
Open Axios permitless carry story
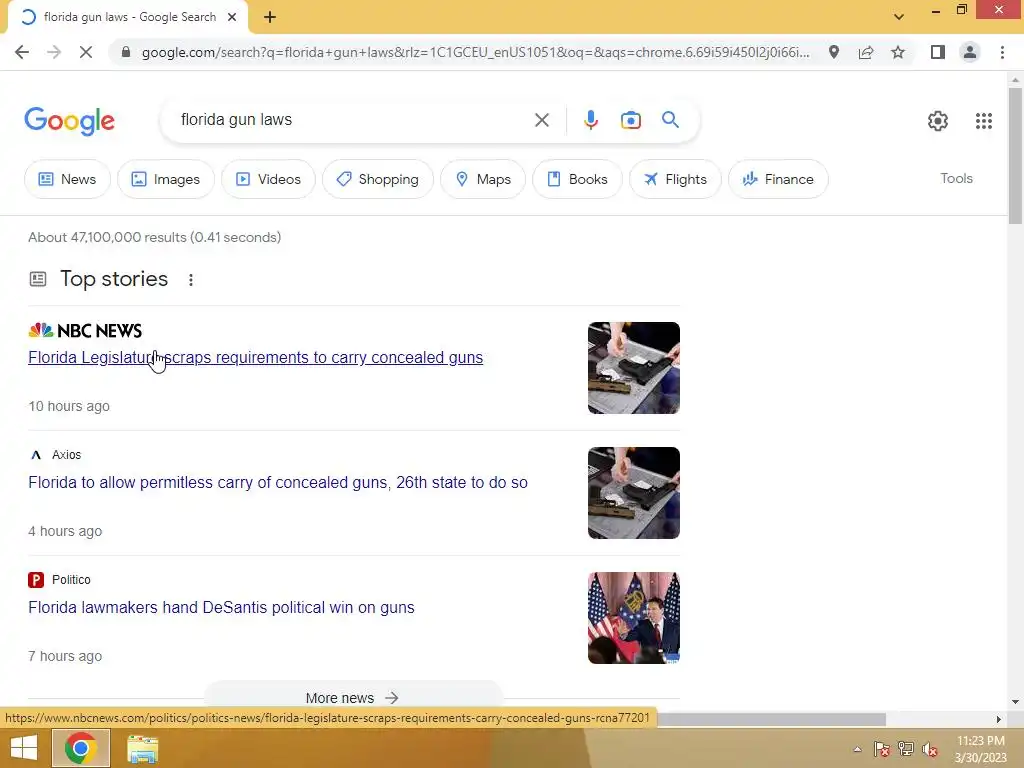[278, 483]
